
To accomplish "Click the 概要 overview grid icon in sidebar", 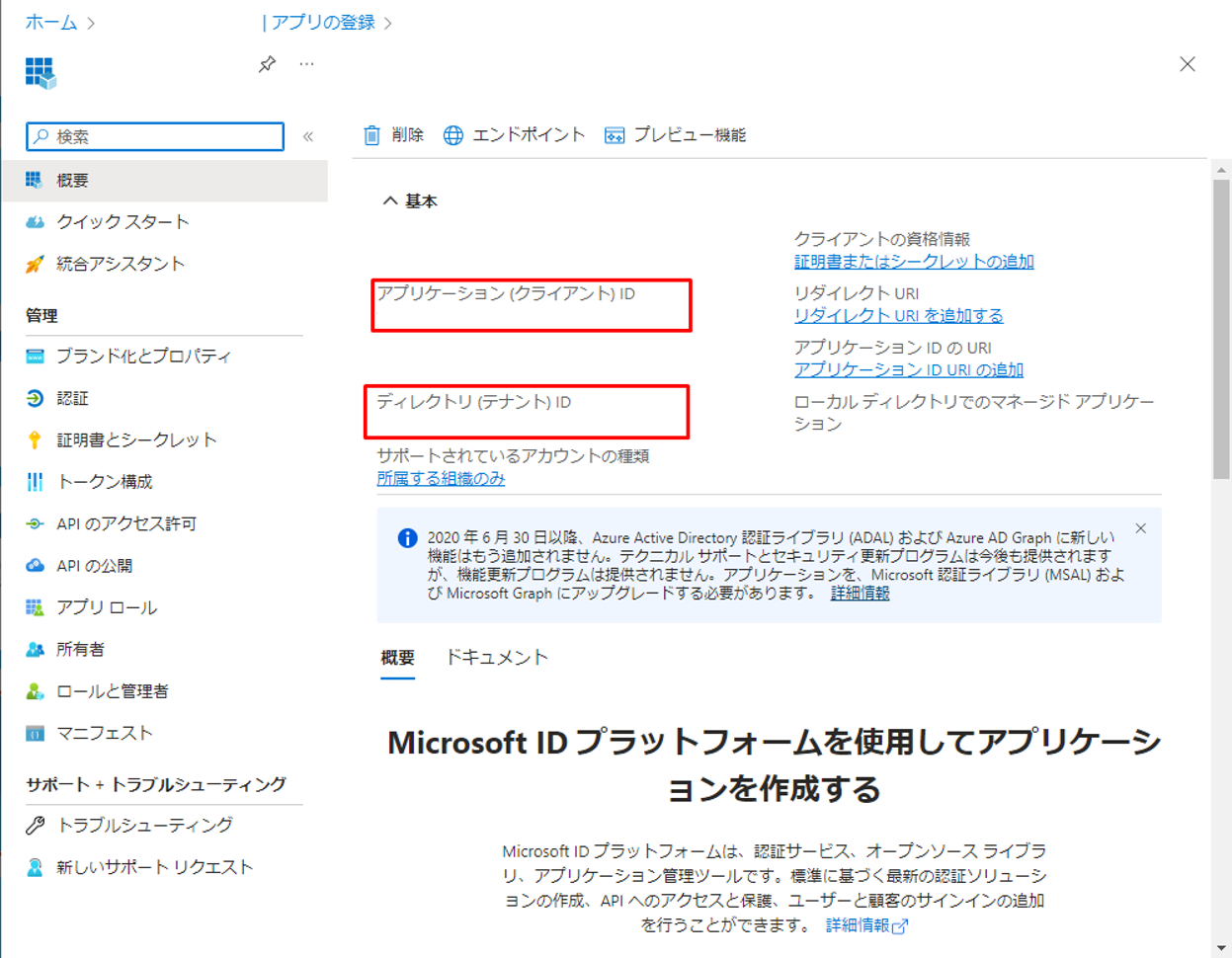I will pos(35,180).
